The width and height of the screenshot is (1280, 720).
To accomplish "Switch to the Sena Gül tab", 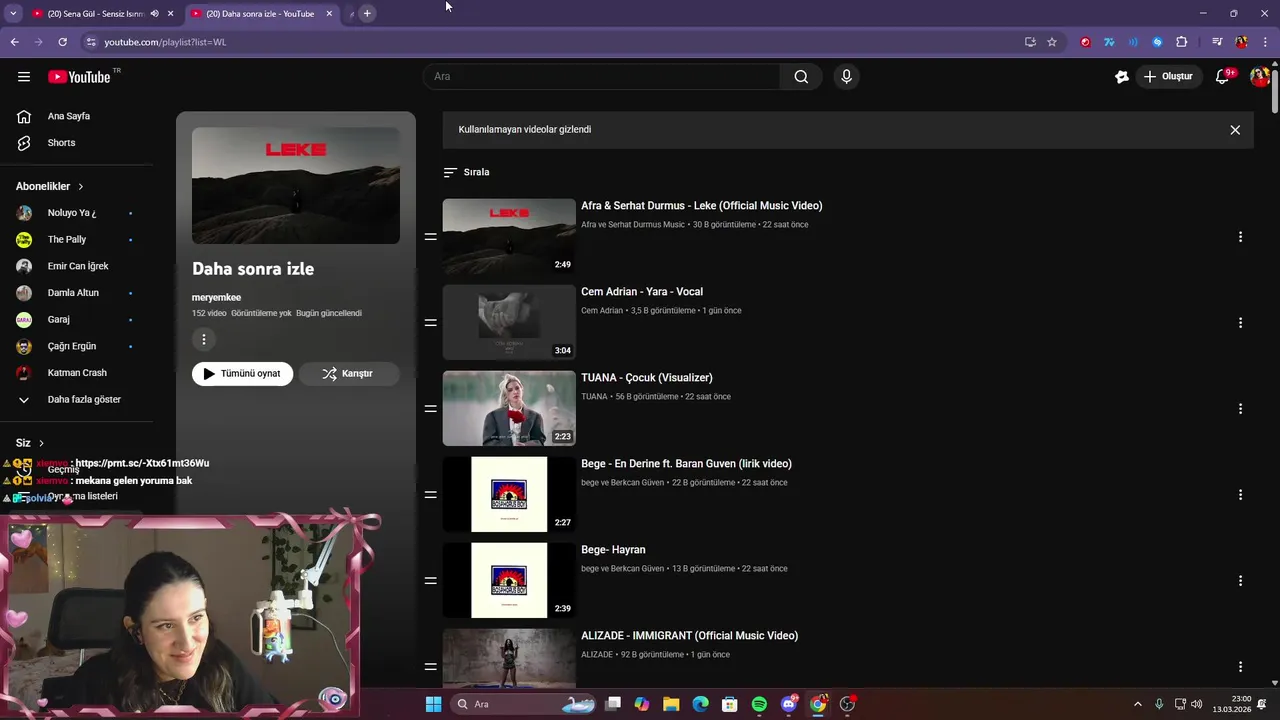I will [100, 14].
